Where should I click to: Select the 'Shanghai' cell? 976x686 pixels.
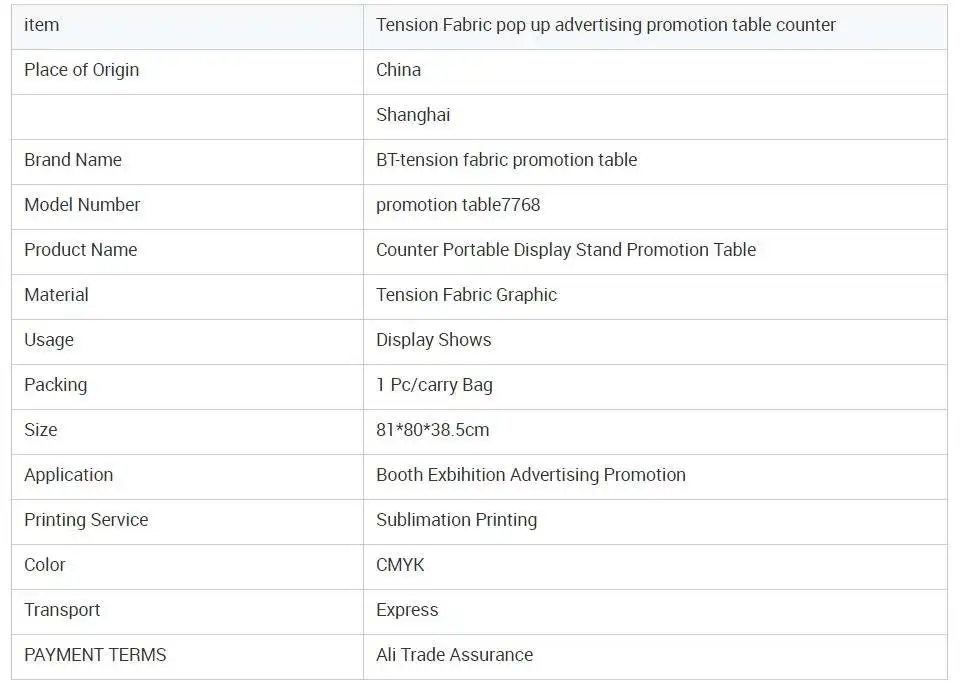click(x=413, y=115)
